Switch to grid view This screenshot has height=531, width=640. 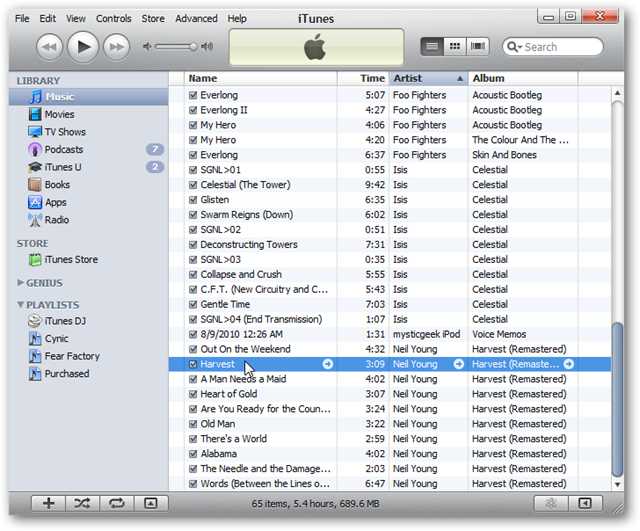[455, 46]
